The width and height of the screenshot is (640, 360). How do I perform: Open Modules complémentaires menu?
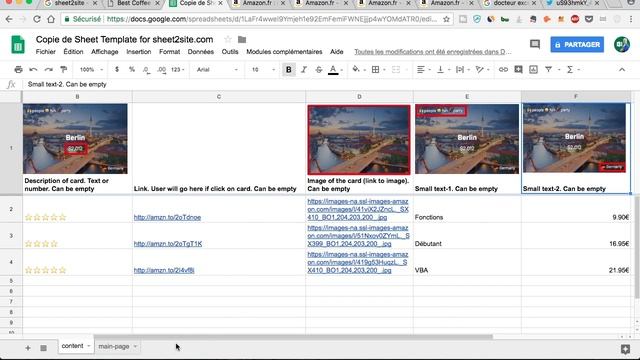pyautogui.click(x=284, y=52)
